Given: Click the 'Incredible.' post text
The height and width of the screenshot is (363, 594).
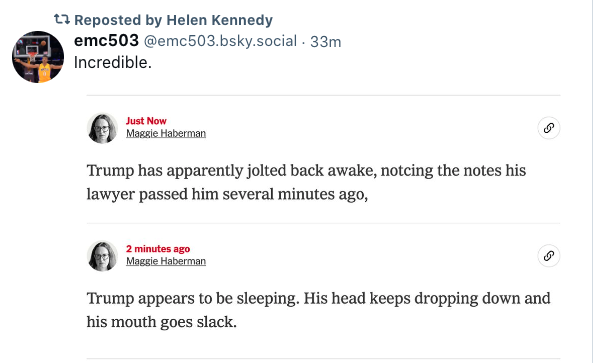Looking at the screenshot, I should tap(113, 63).
